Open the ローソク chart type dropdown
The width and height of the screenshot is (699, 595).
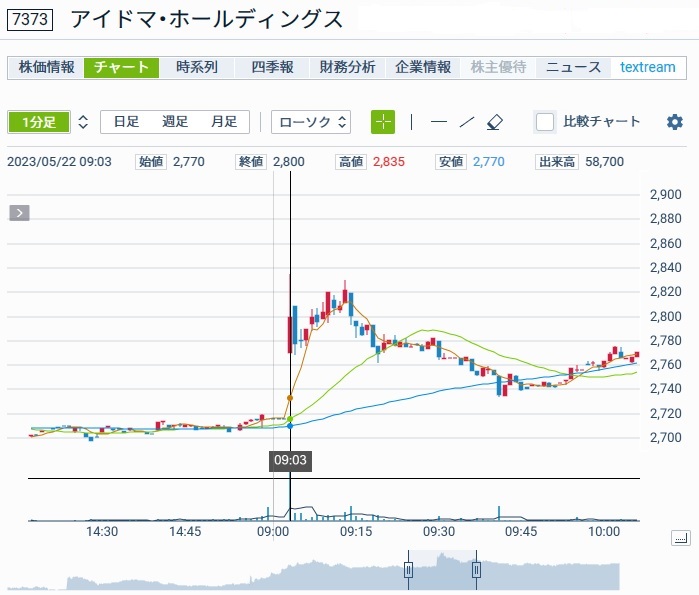tap(311, 122)
